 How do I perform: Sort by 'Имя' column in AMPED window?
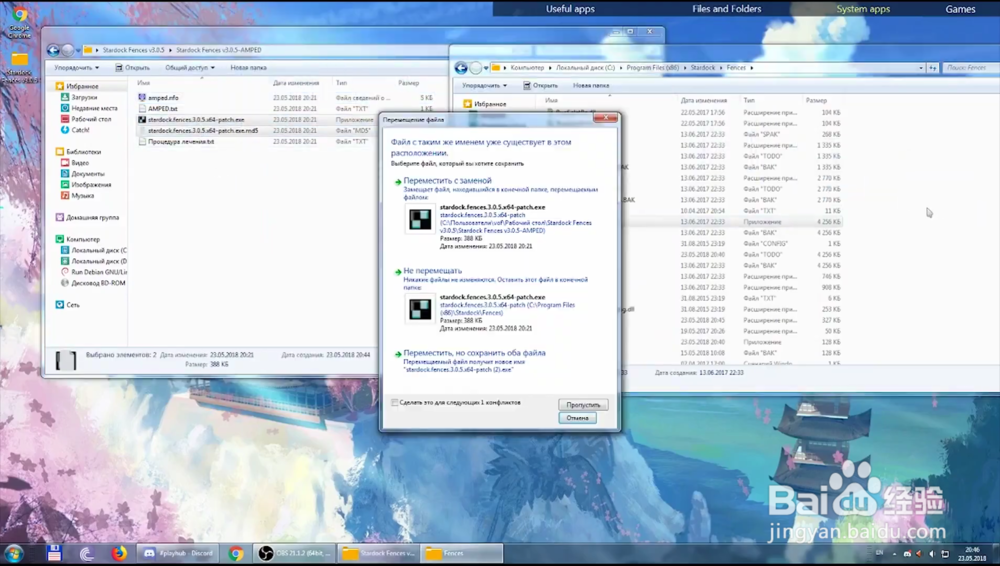(x=143, y=83)
